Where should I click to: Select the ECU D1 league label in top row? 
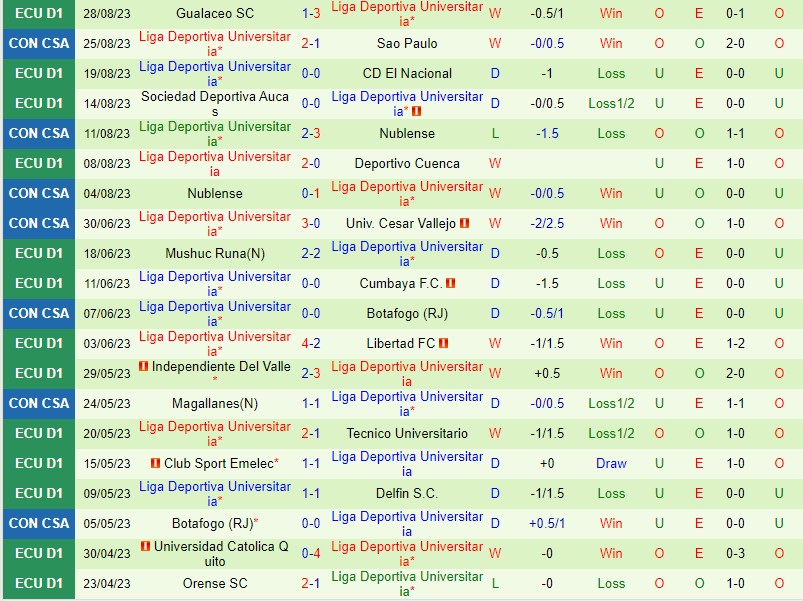tap(33, 14)
